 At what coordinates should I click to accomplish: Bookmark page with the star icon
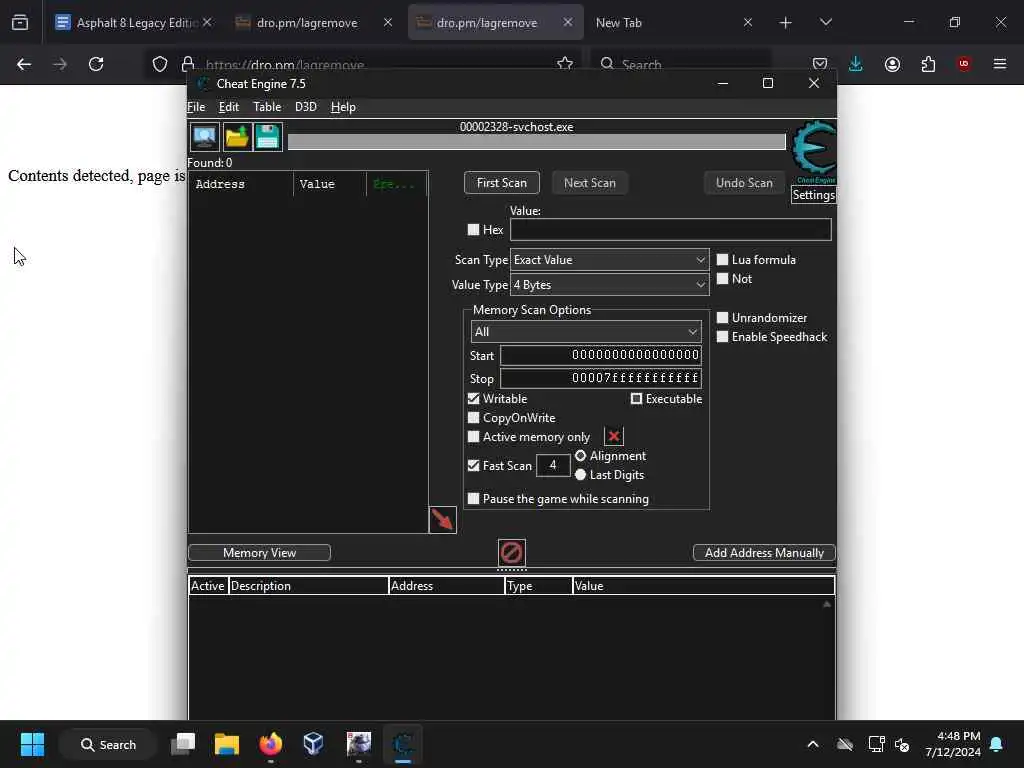pos(565,64)
